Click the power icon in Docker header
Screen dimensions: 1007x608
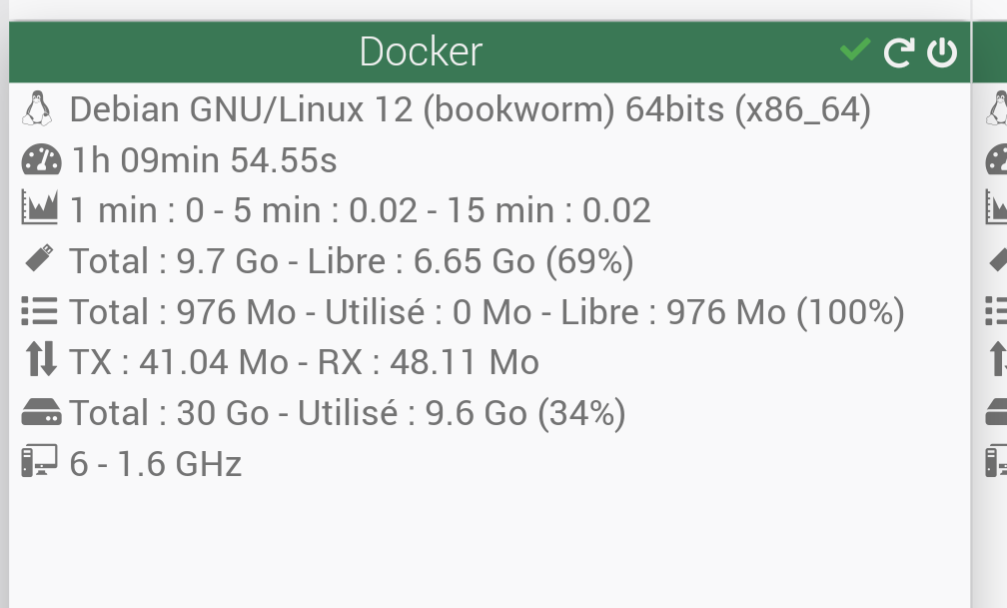point(942,52)
